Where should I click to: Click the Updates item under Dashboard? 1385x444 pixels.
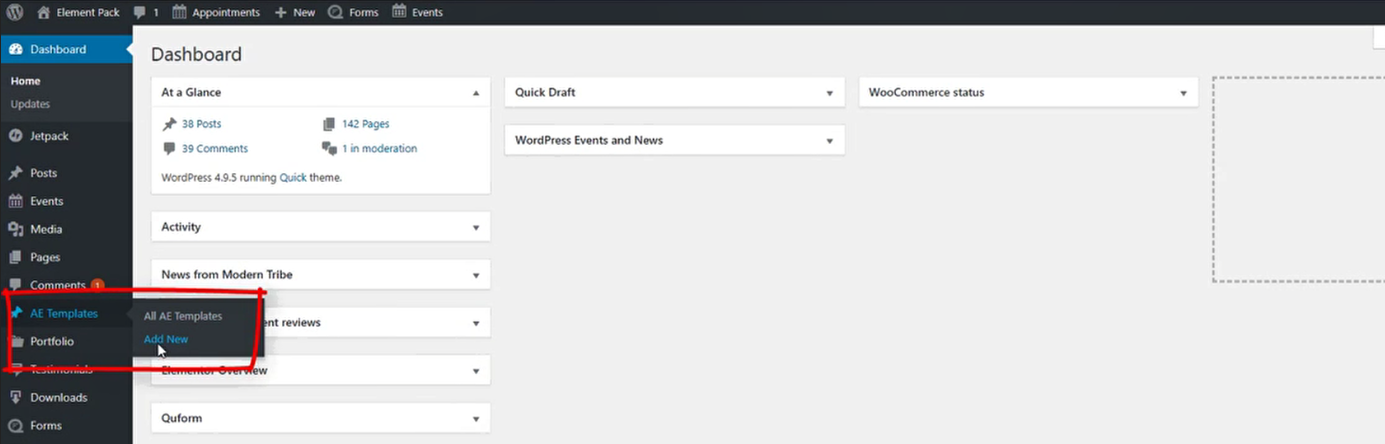pyautogui.click(x=30, y=104)
